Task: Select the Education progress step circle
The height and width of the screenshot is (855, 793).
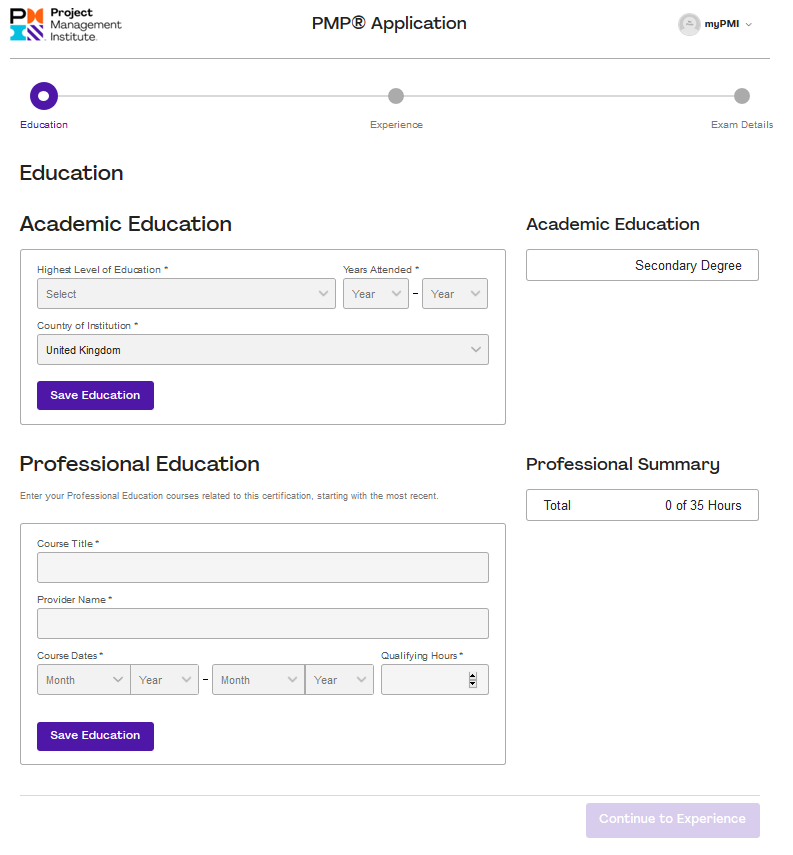Action: click(x=43, y=96)
